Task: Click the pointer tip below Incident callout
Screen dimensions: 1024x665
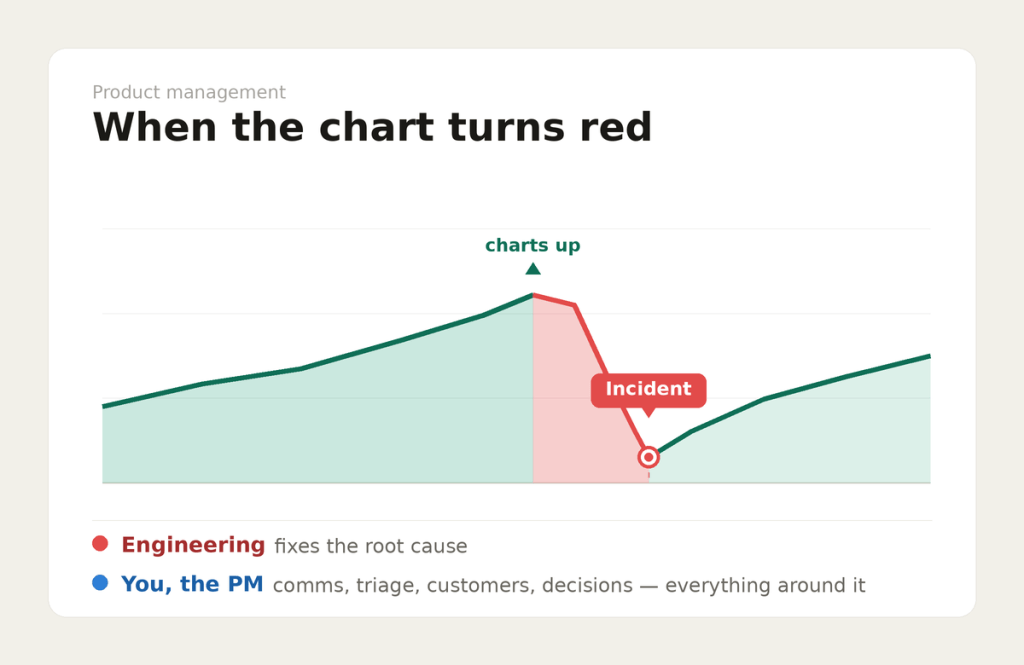Action: tap(648, 413)
